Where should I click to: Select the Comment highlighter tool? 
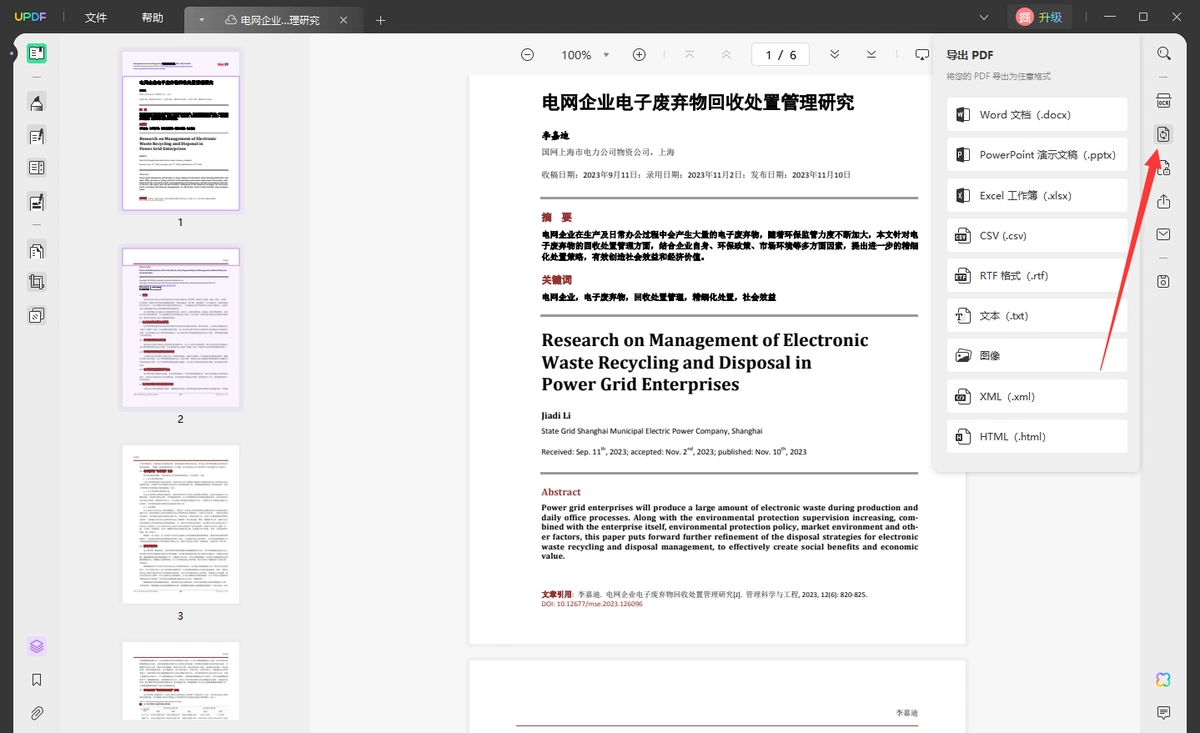coord(36,103)
